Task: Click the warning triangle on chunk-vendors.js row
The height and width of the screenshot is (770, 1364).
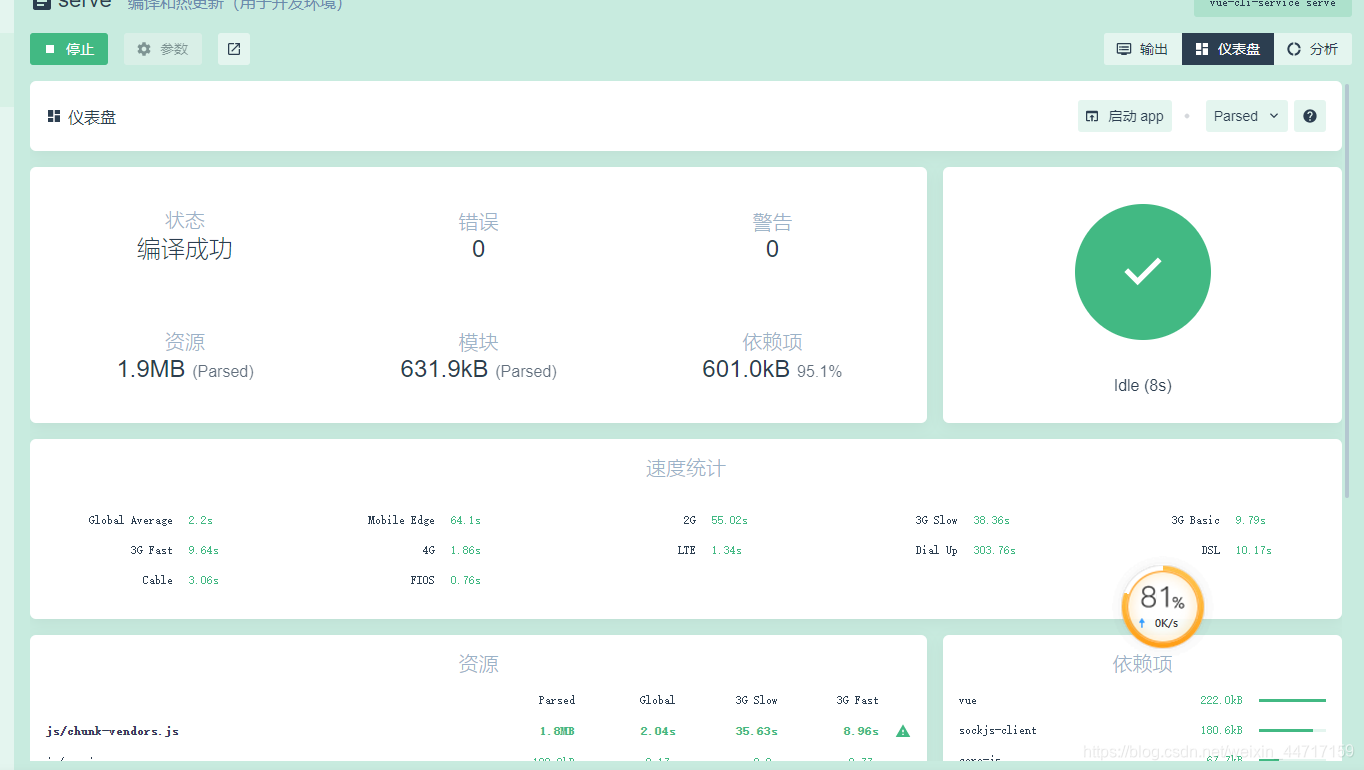Action: pos(903,731)
